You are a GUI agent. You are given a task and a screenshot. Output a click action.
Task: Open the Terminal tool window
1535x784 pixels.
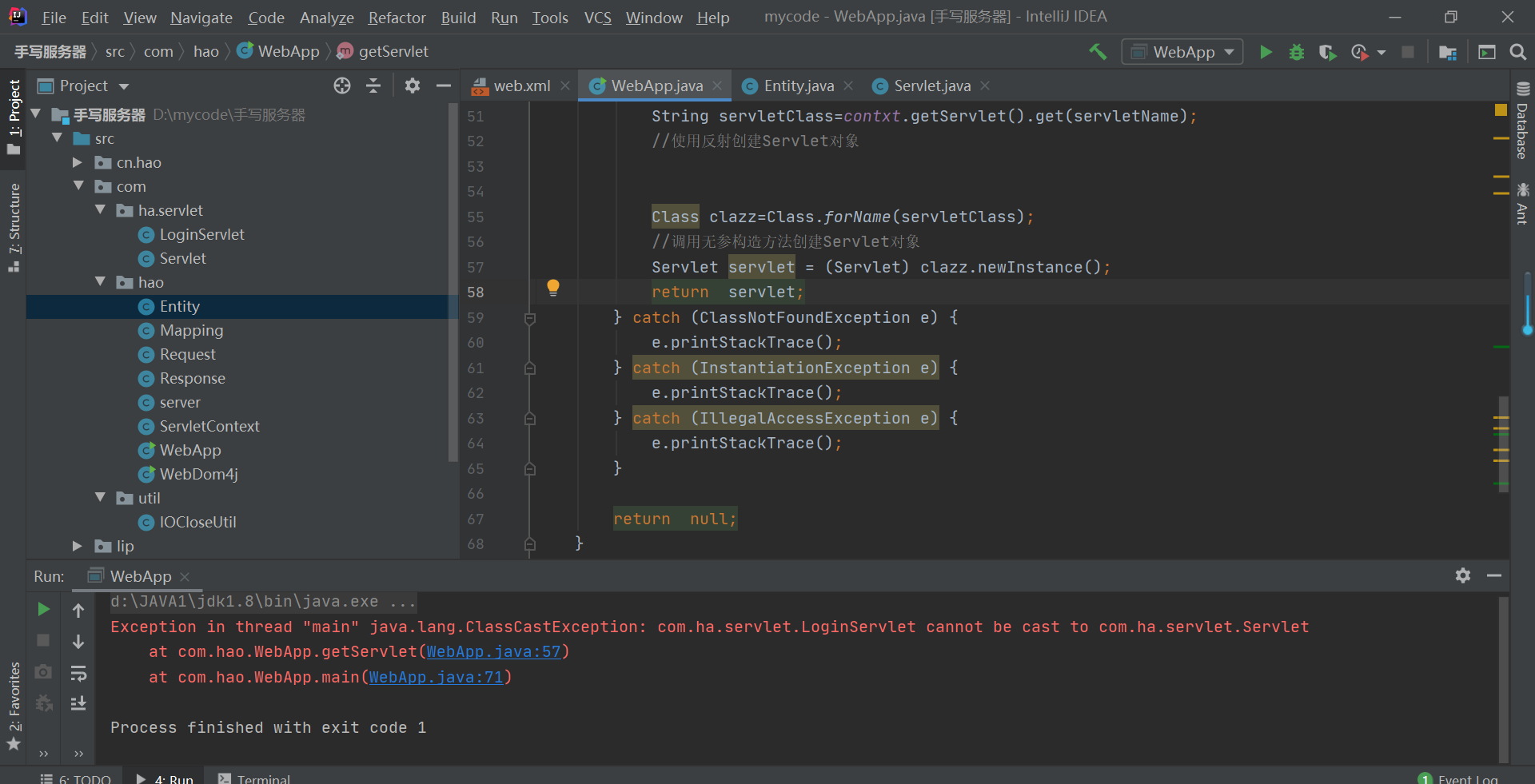(x=254, y=778)
